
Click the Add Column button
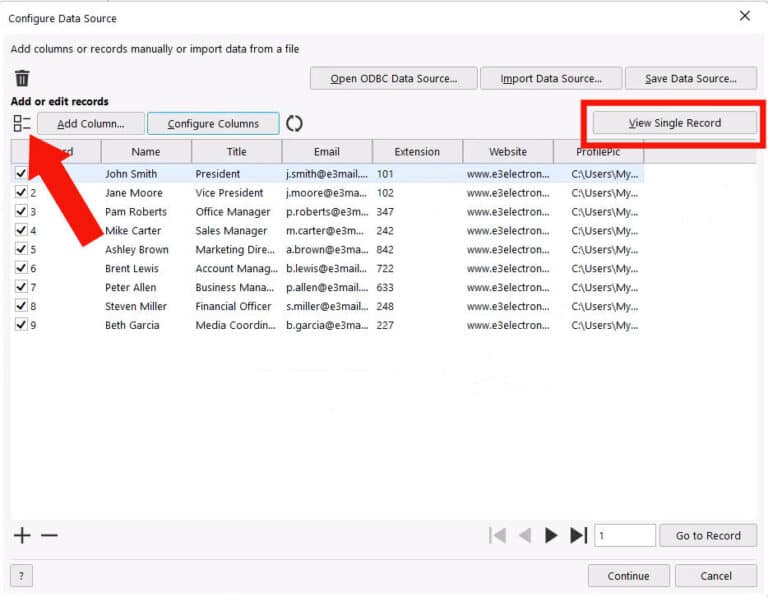[x=91, y=123]
